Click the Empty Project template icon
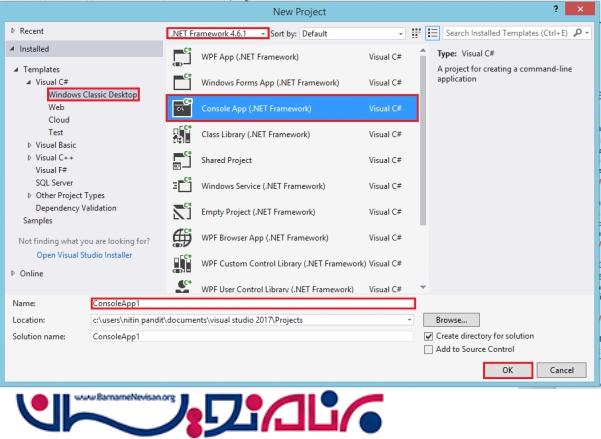The height and width of the screenshot is (439, 601). (x=182, y=212)
